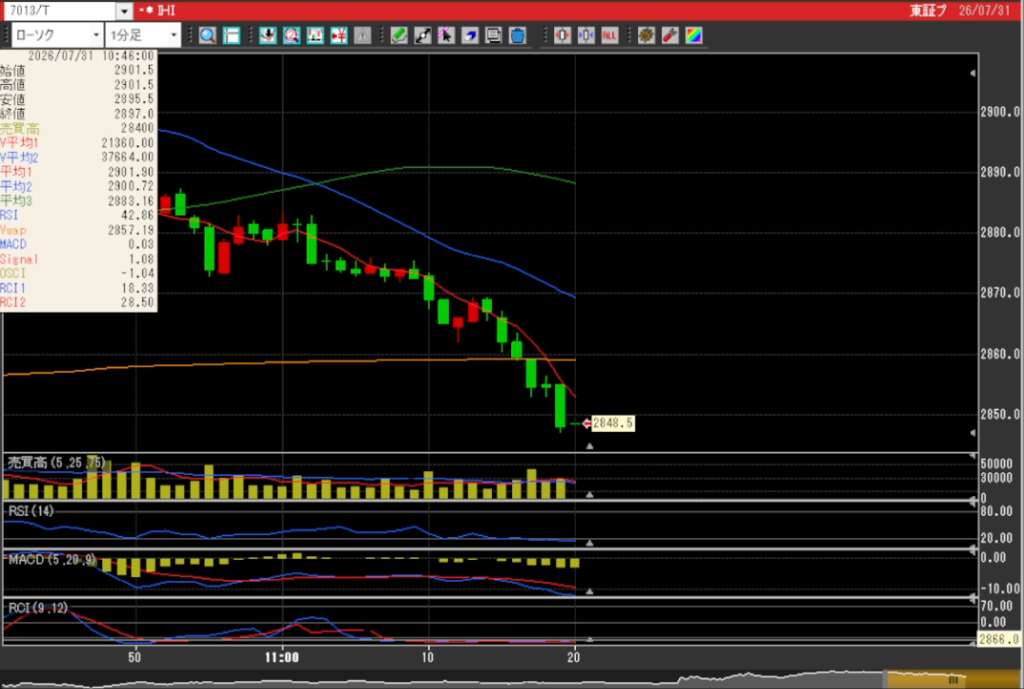The height and width of the screenshot is (689, 1024).
Task: Click the 26/07/31 date in title bar
Action: tap(984, 11)
